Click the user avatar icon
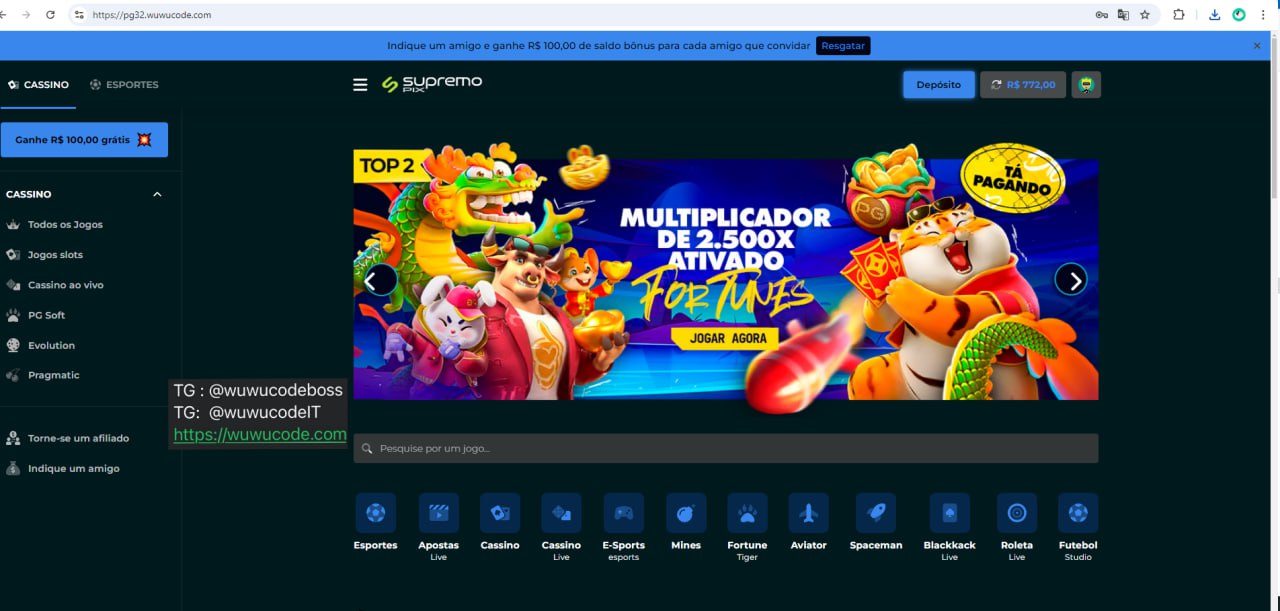 pos(1086,85)
